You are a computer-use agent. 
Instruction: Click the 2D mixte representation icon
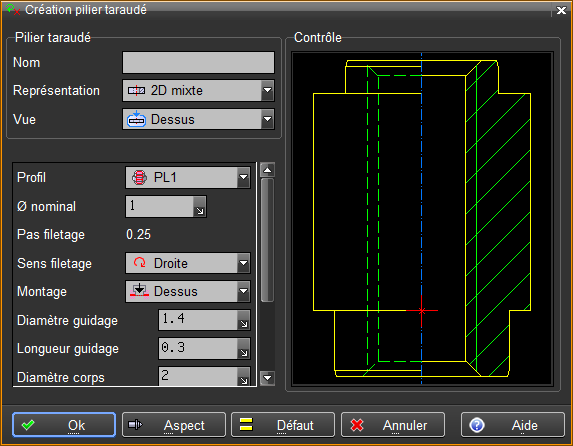click(136, 90)
